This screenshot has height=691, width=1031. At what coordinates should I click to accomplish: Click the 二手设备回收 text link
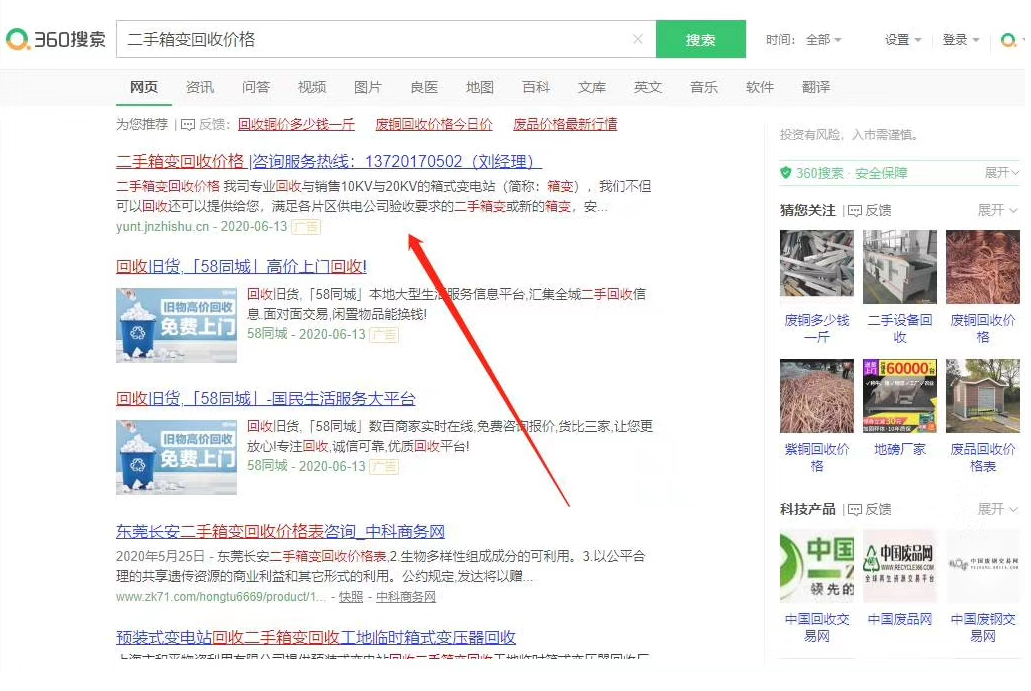900,329
